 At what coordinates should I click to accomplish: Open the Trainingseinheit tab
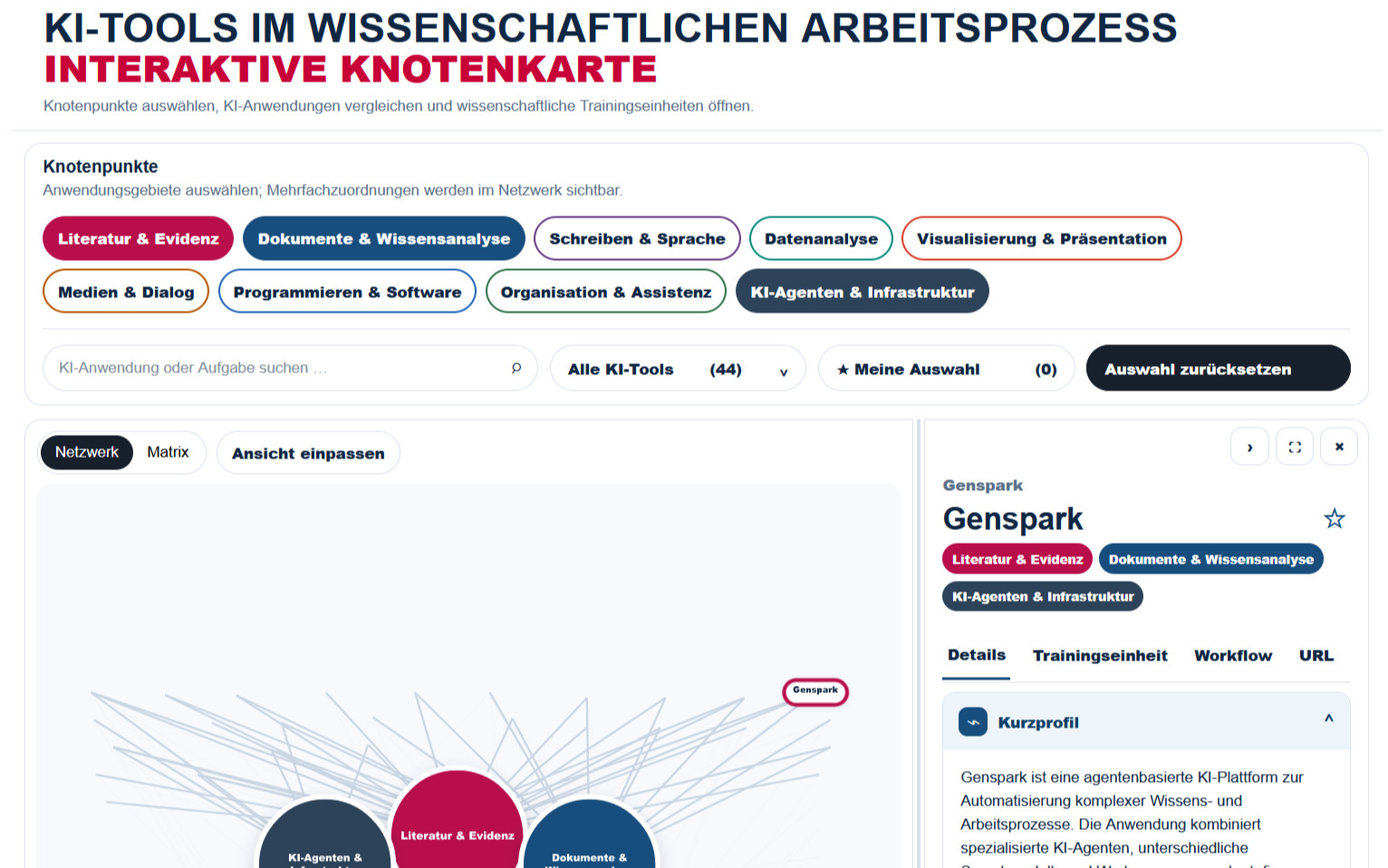pyautogui.click(x=1100, y=655)
